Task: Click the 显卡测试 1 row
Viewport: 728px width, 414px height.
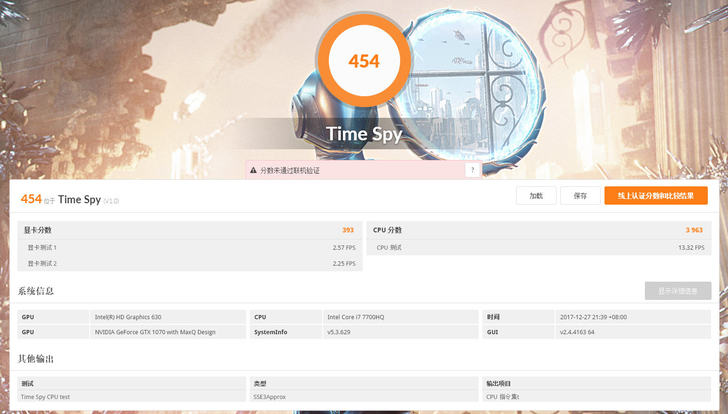Action: click(189, 247)
